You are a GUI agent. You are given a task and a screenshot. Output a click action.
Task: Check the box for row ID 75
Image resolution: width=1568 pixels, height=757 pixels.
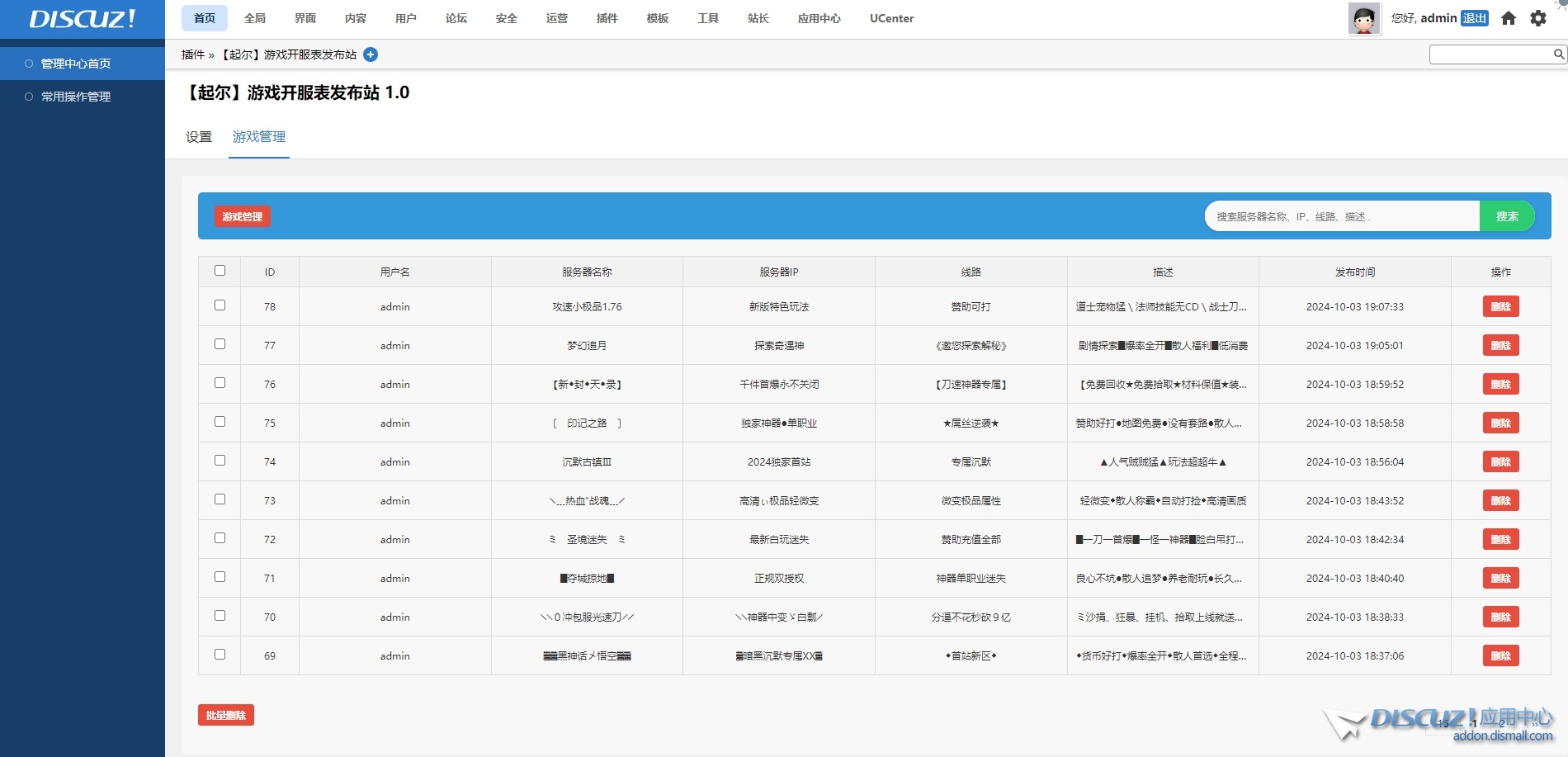[x=220, y=421]
